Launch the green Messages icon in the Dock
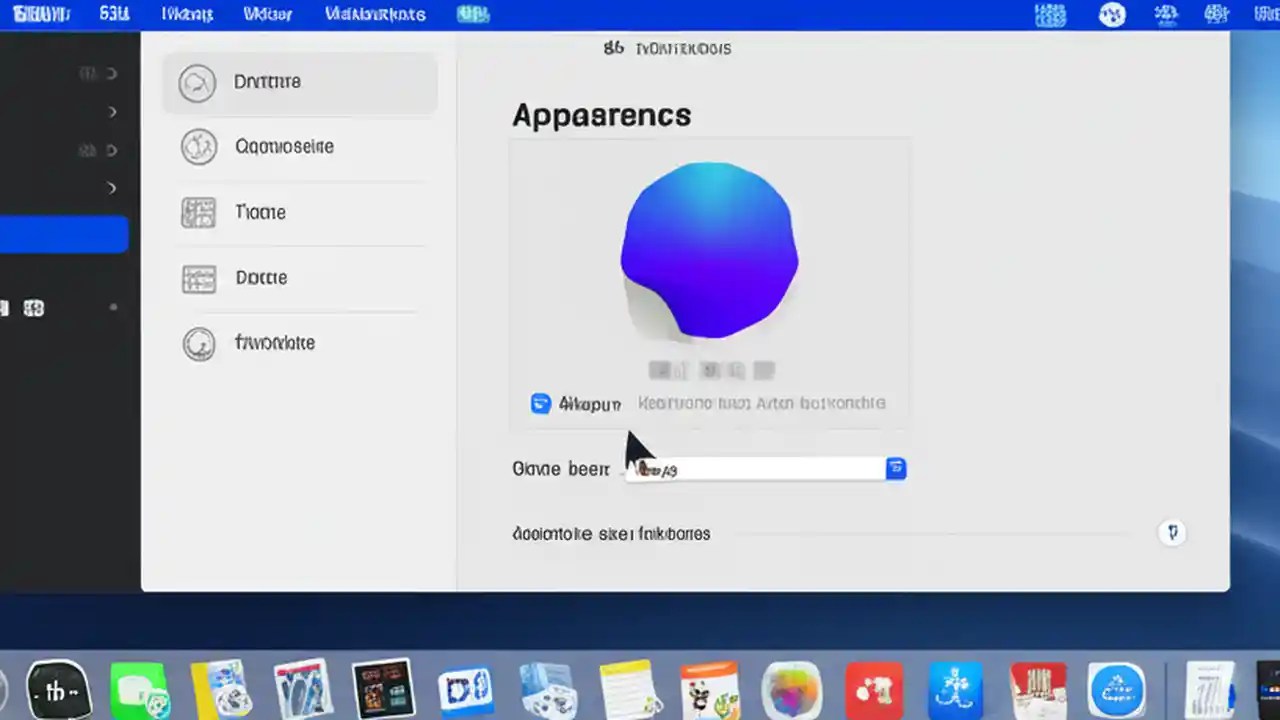The height and width of the screenshot is (720, 1280). coord(140,688)
